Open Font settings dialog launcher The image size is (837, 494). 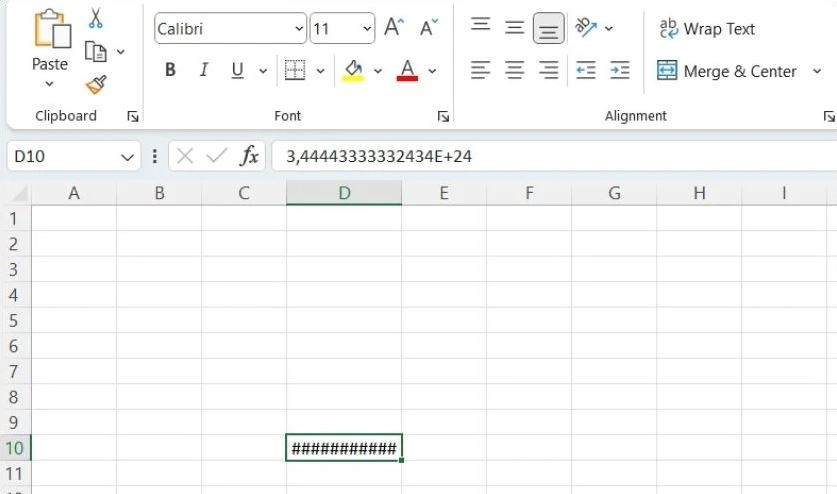coord(443,116)
